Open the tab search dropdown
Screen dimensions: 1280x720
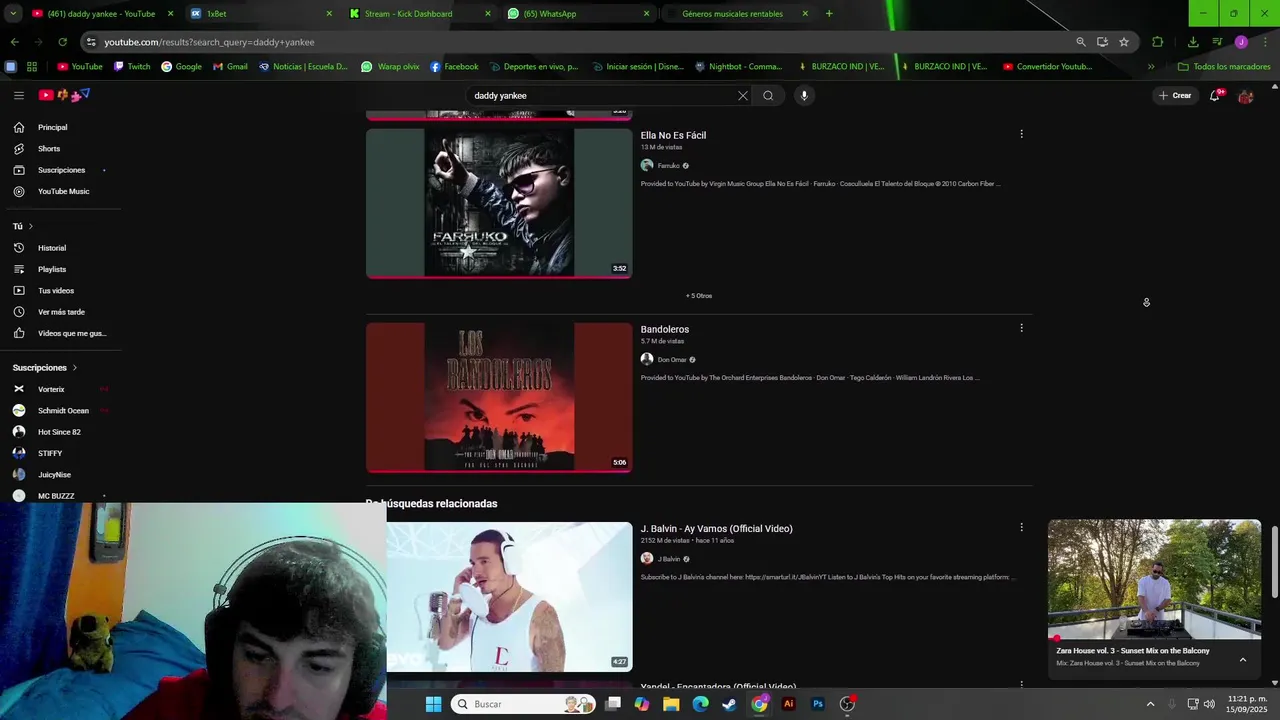pos(13,14)
